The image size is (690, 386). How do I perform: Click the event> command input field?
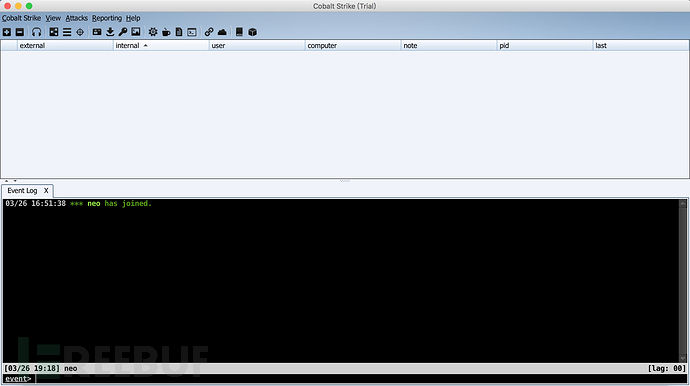click(361, 379)
